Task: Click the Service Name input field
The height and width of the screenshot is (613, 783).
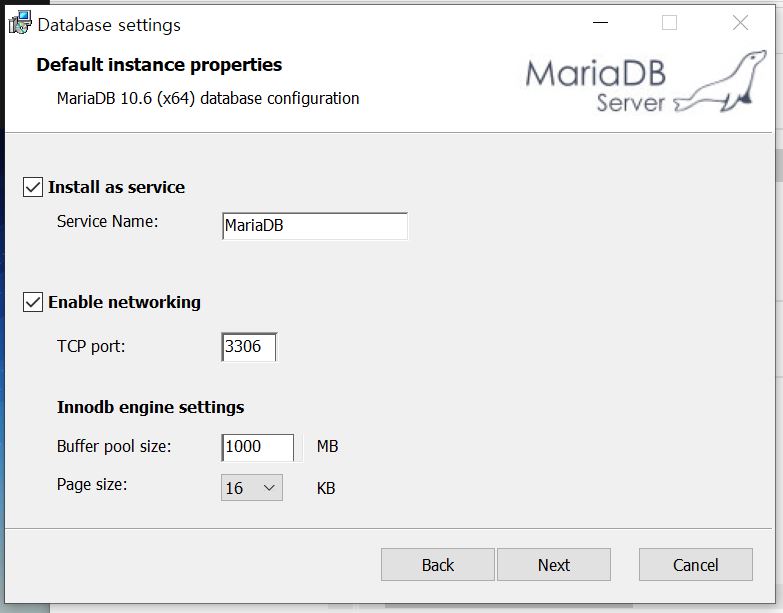Action: coord(315,226)
